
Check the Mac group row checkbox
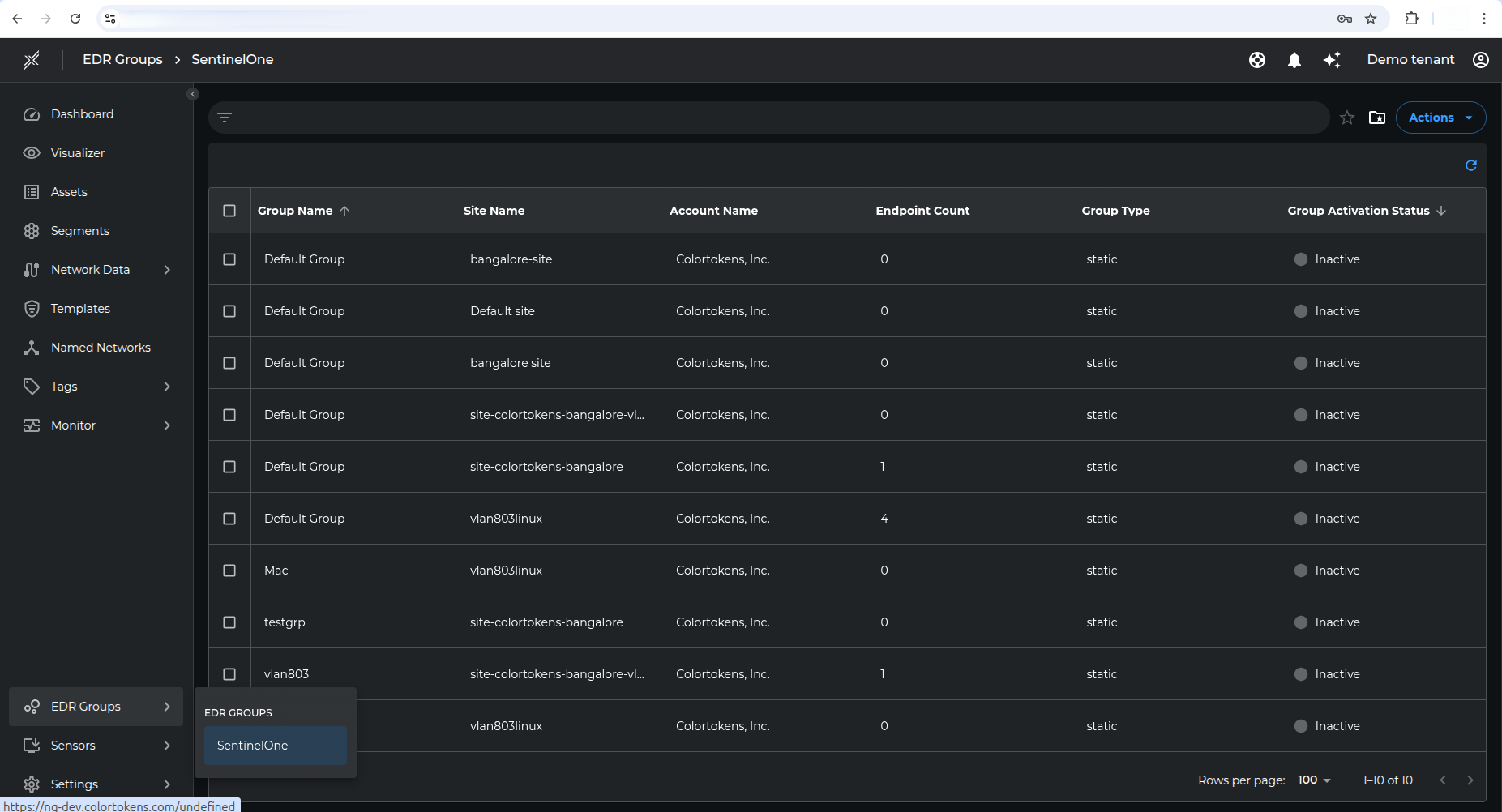click(x=229, y=571)
